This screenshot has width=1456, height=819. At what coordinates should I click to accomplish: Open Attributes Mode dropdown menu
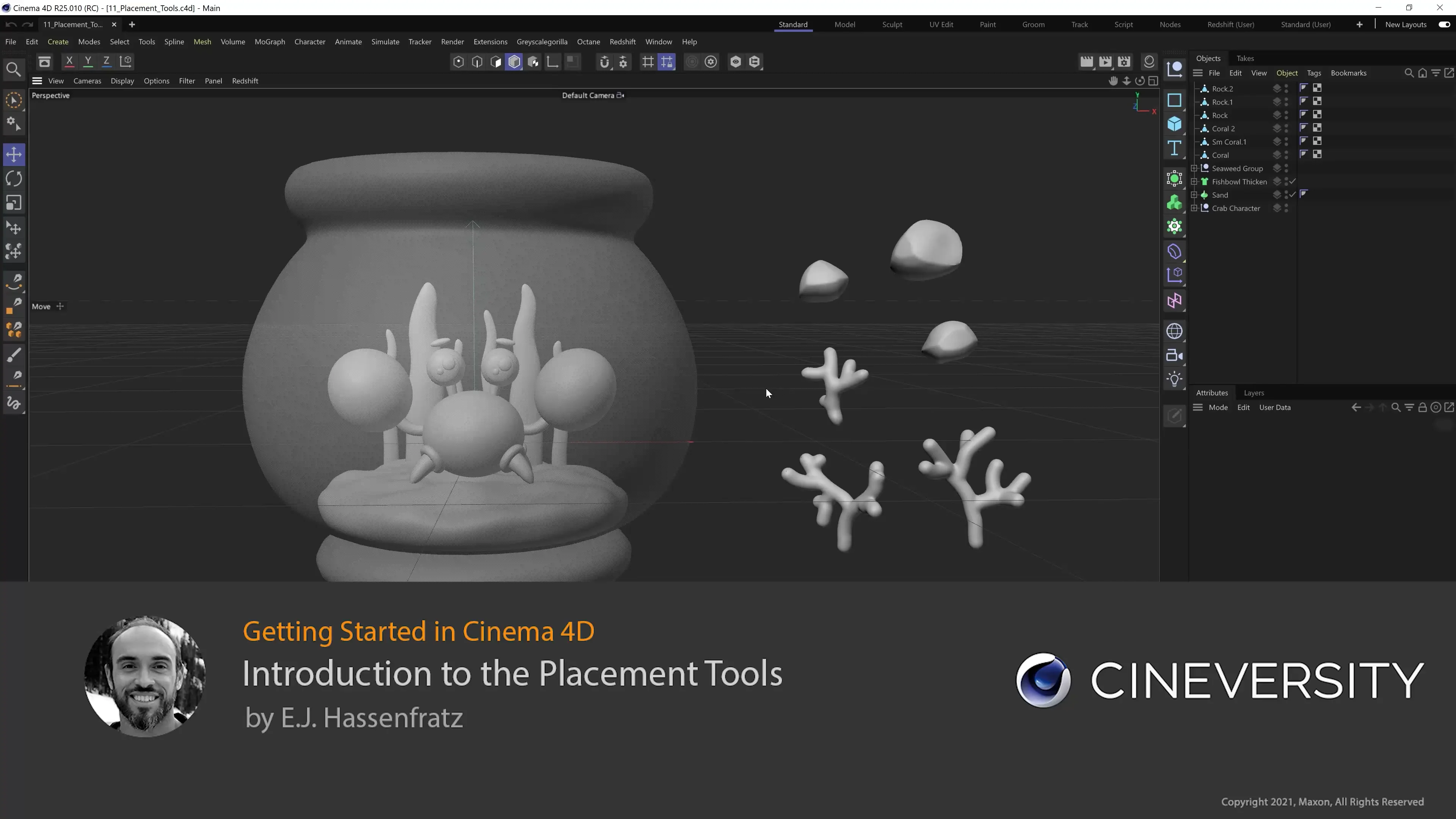point(1218,408)
